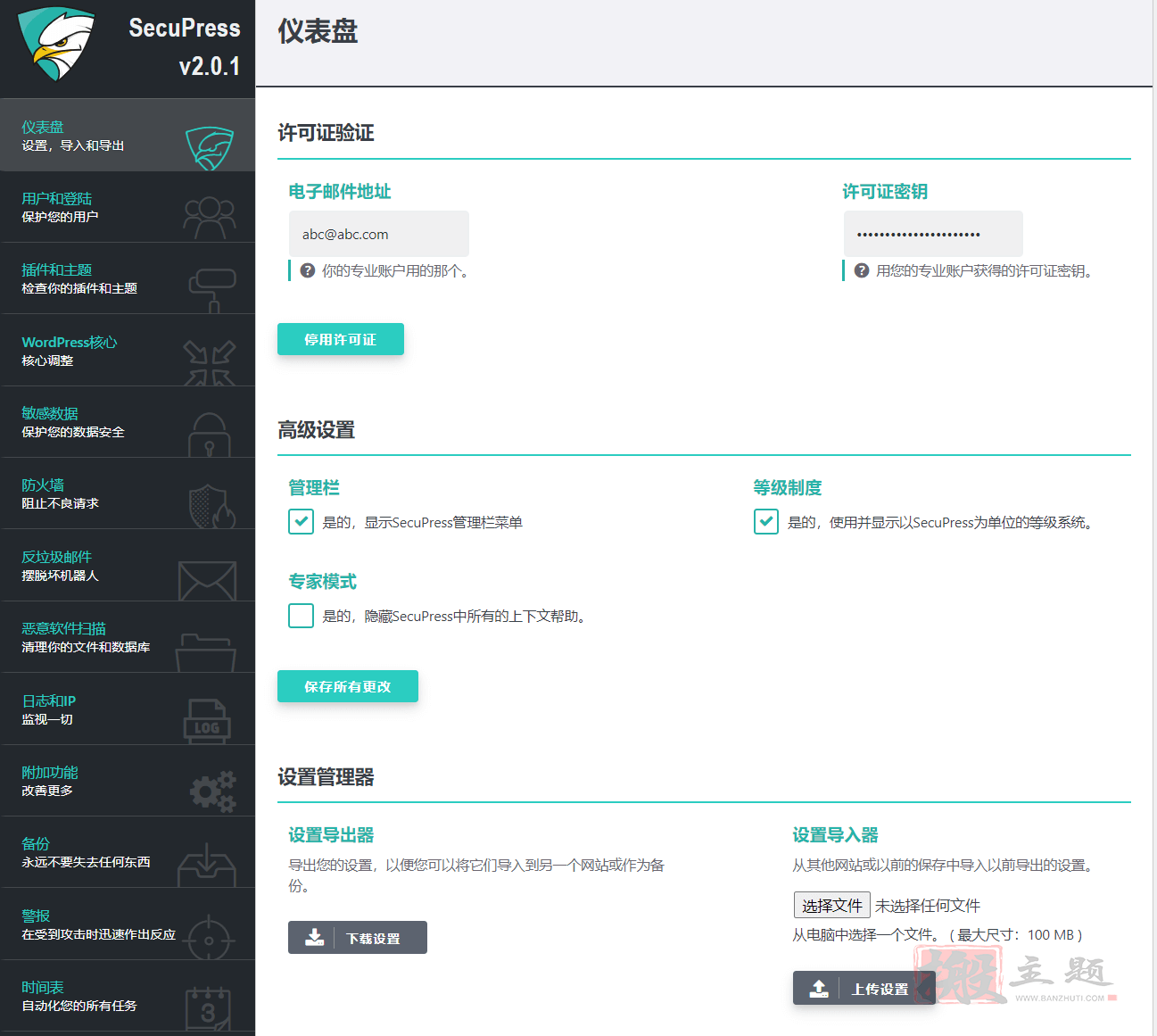The width and height of the screenshot is (1157, 1036).
Task: Open the WordPress核心 menu item
Action: pos(128,351)
